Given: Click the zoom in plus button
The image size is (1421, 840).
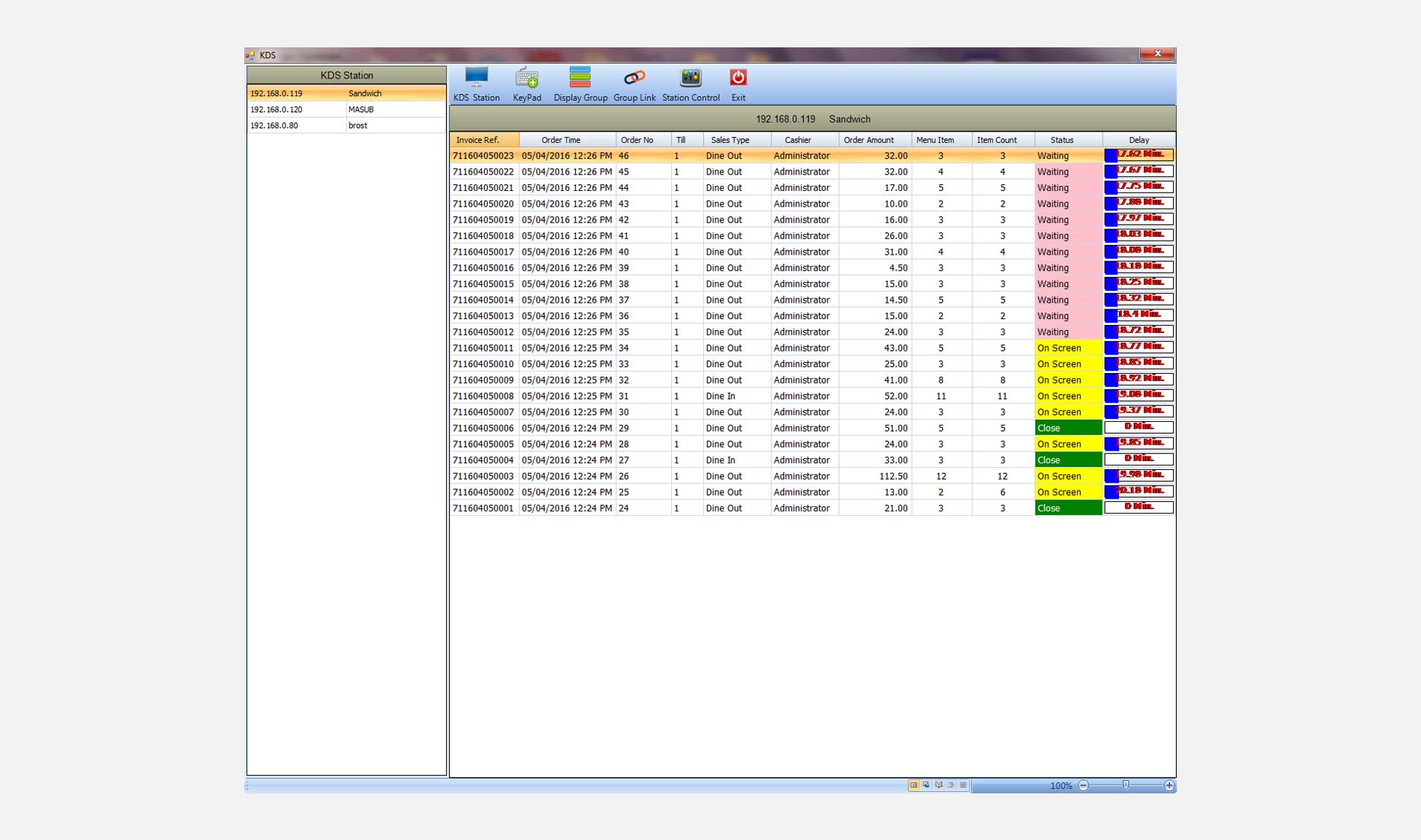Looking at the screenshot, I should pos(1169,785).
